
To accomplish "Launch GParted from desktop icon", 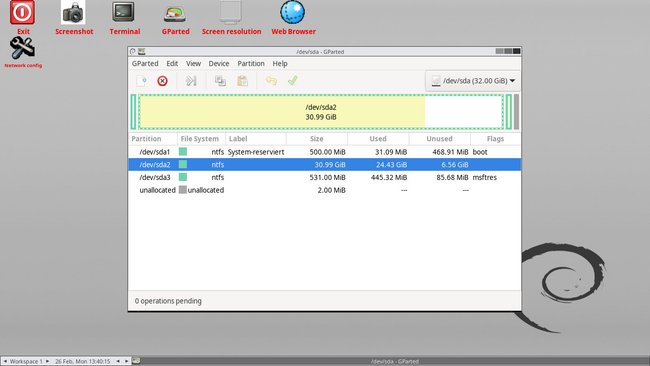I will (x=175, y=14).
